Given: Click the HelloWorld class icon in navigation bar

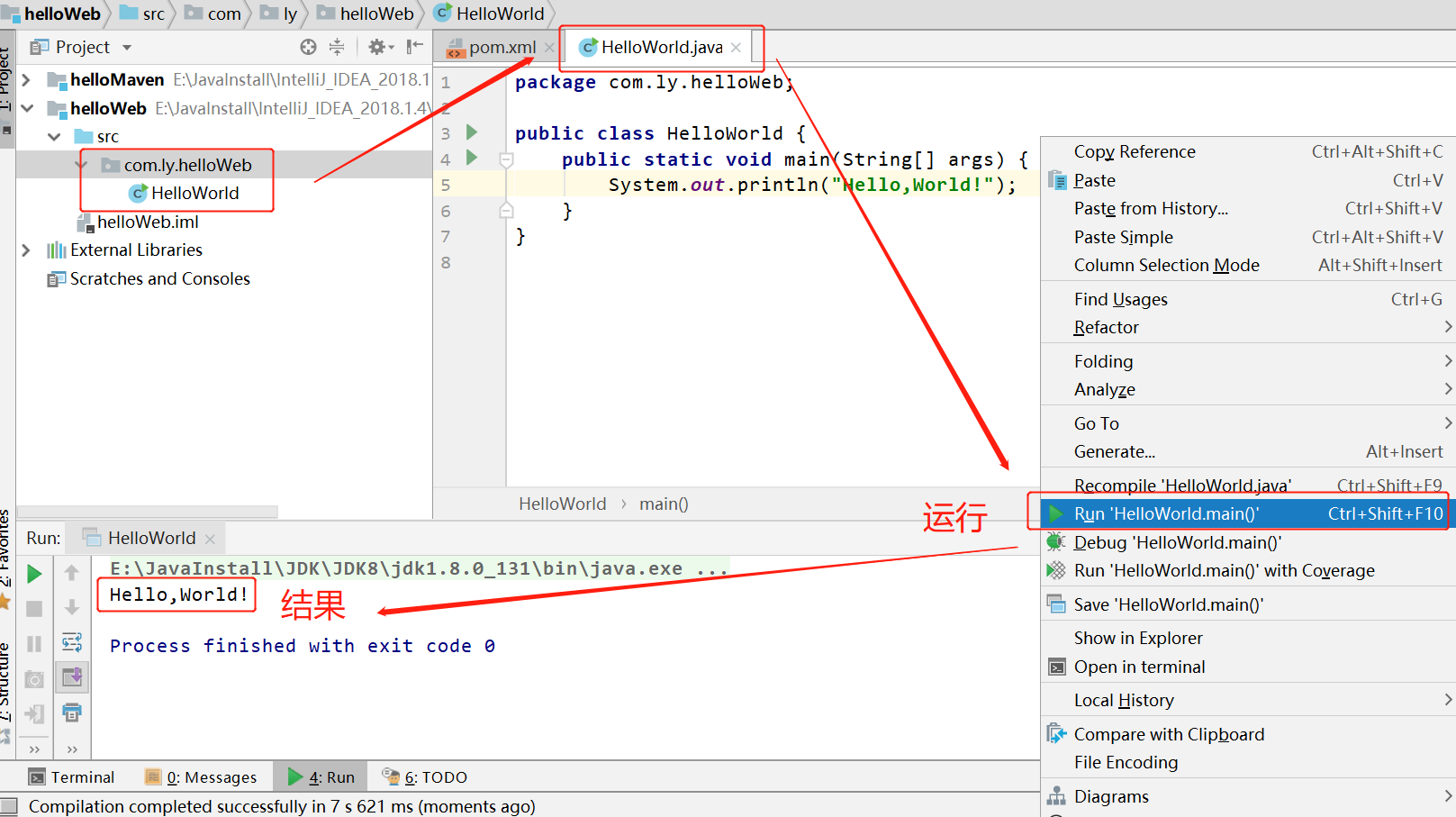Looking at the screenshot, I should (442, 13).
